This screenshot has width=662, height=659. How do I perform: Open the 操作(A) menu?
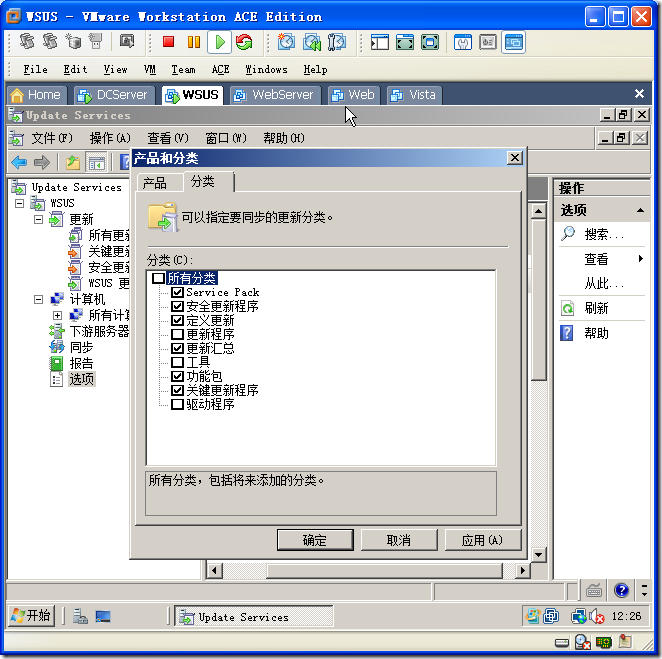(110, 138)
